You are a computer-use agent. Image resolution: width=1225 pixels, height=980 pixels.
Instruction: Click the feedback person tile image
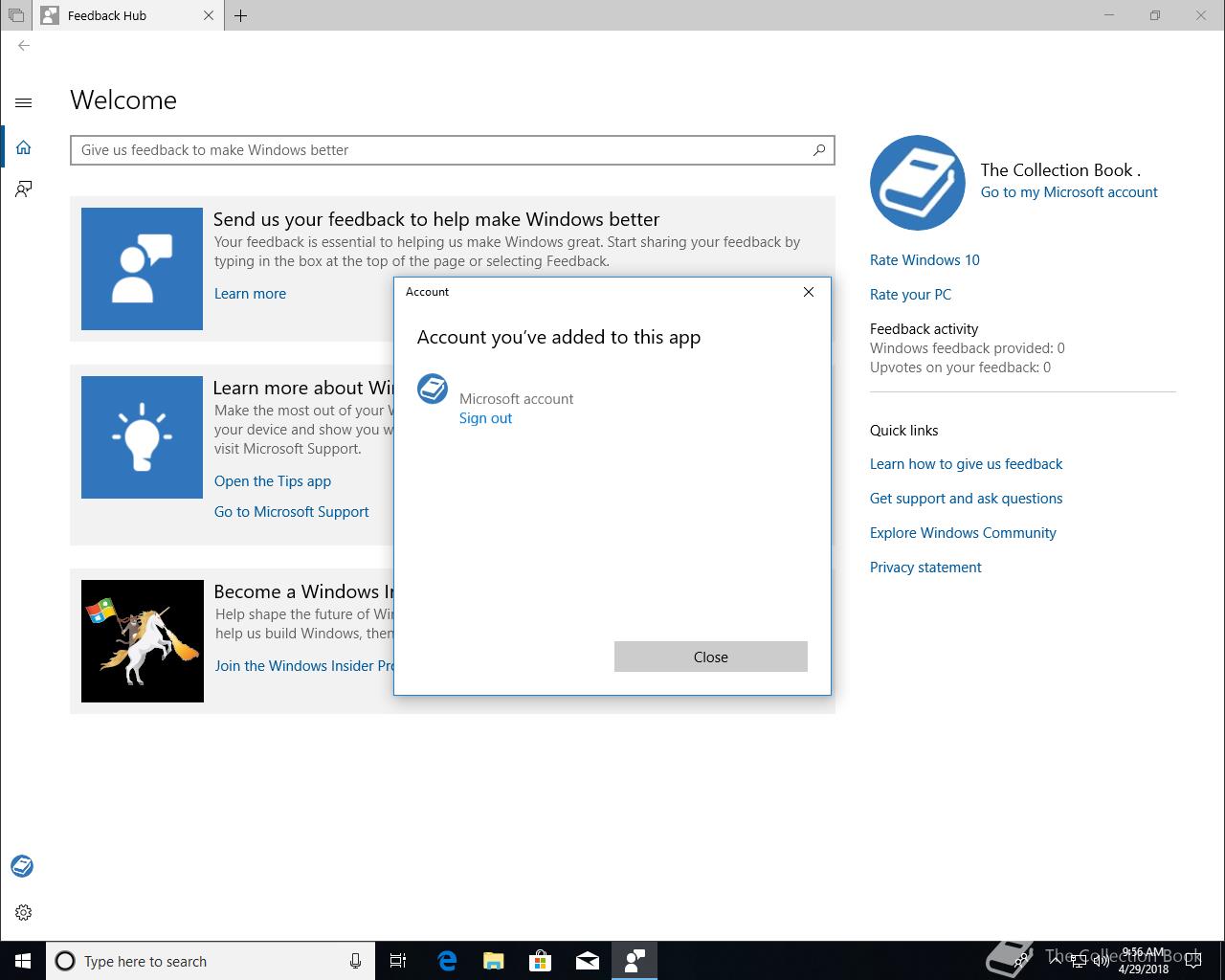pos(142,269)
